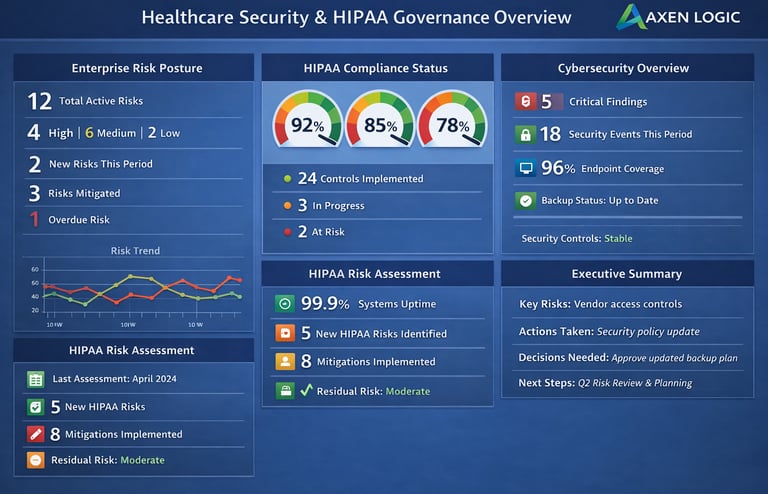Select the 92% compliance gauge
768x494 pixels.
coord(308,118)
